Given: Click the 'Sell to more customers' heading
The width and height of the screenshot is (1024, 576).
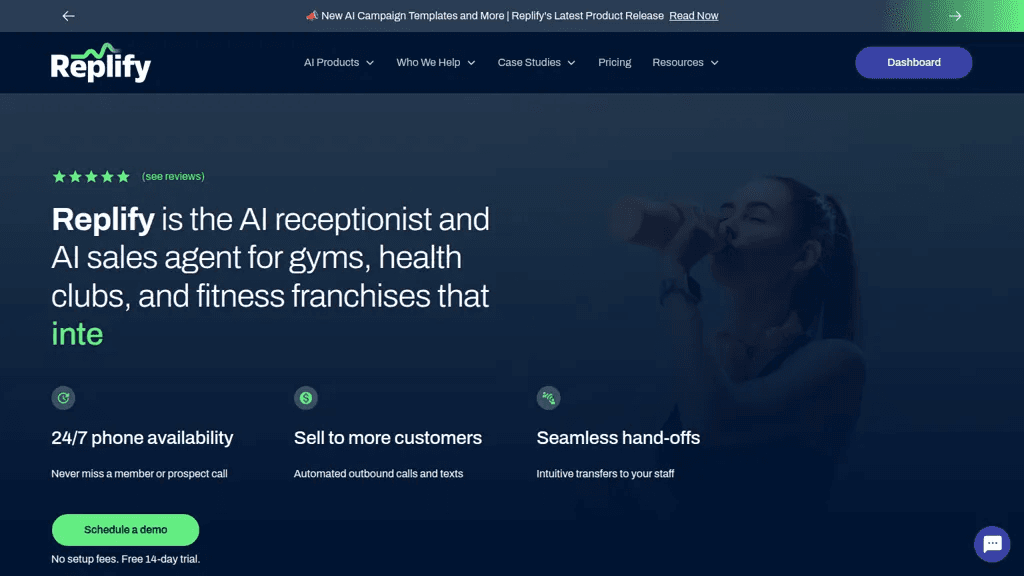Looking at the screenshot, I should tap(388, 438).
